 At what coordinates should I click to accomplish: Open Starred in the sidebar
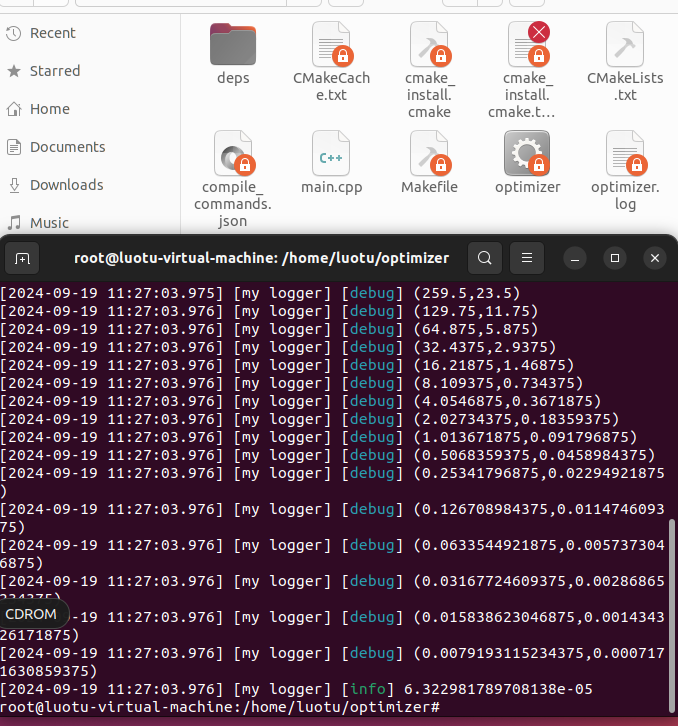click(54, 71)
